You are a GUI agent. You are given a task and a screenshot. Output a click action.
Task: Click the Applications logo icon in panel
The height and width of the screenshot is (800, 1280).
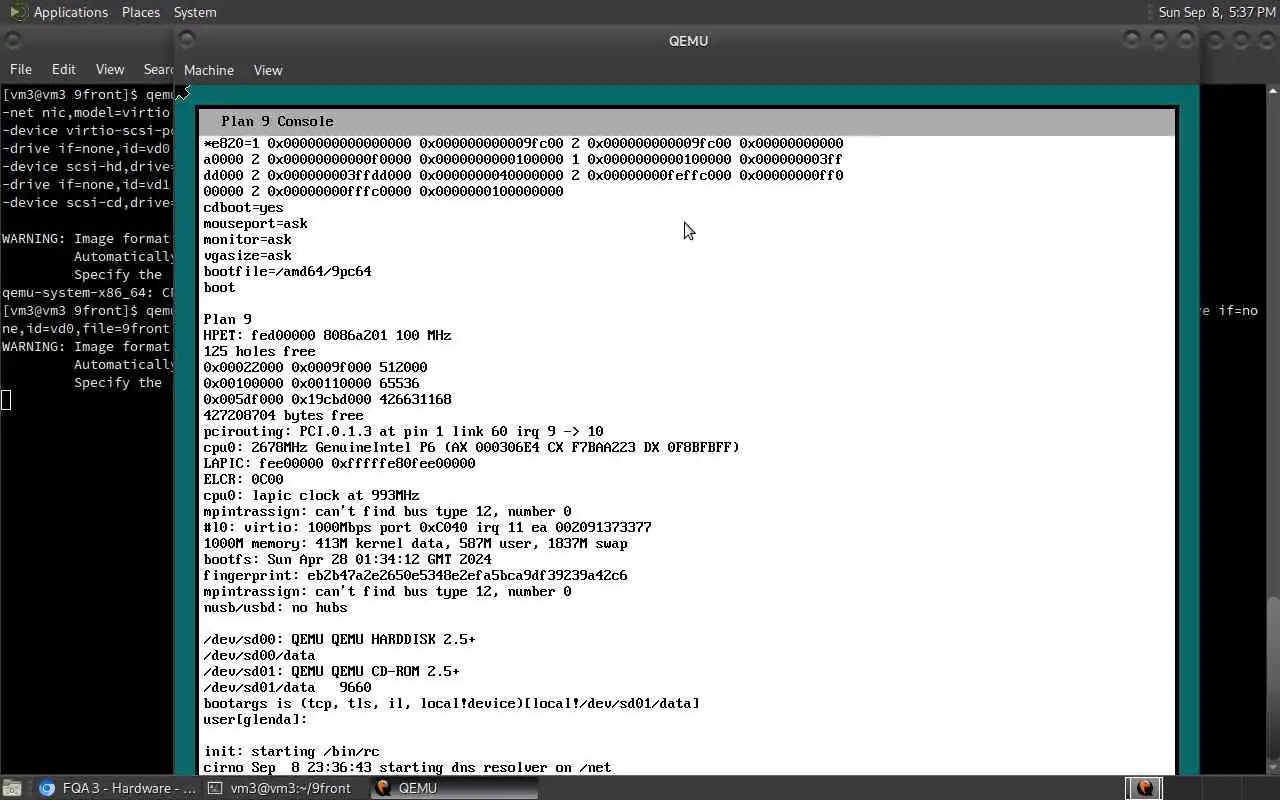pyautogui.click(x=17, y=12)
